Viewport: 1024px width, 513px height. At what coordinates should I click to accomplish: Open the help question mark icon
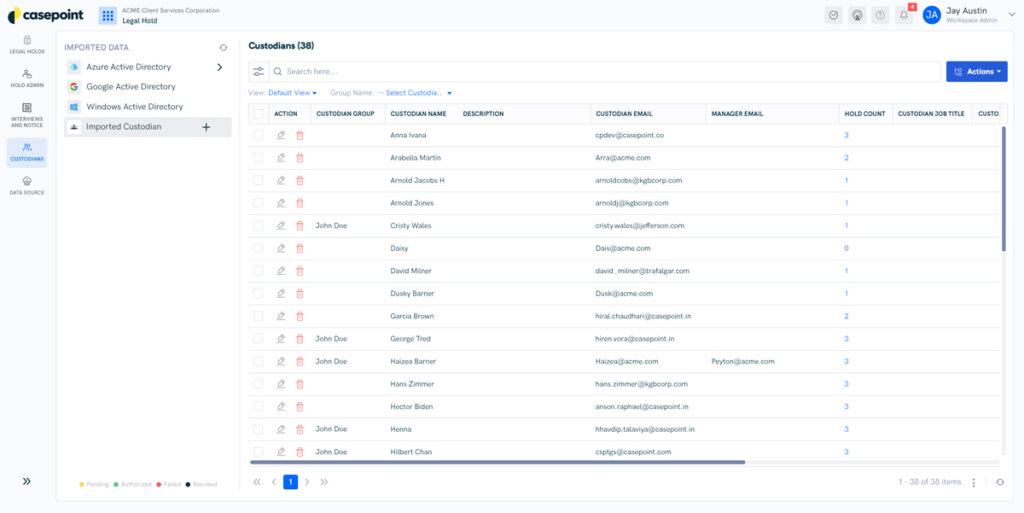pyautogui.click(x=880, y=15)
